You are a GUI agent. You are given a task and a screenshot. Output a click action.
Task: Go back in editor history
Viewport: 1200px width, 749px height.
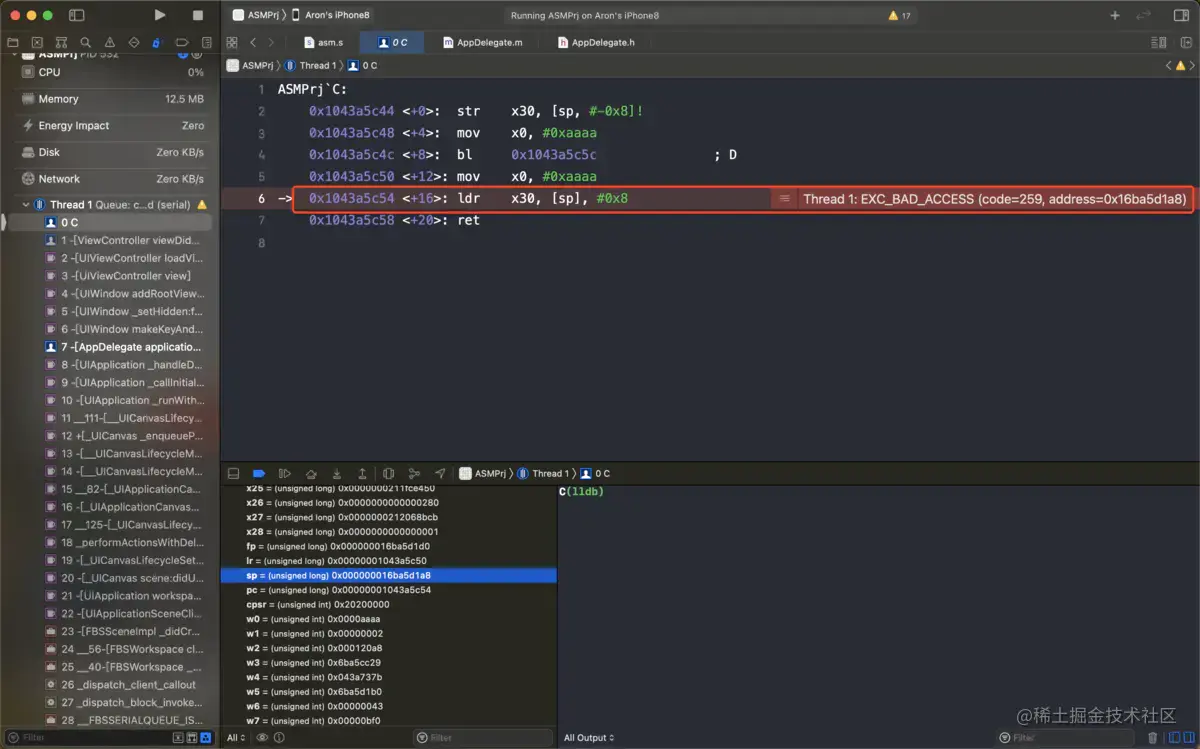click(x=253, y=42)
